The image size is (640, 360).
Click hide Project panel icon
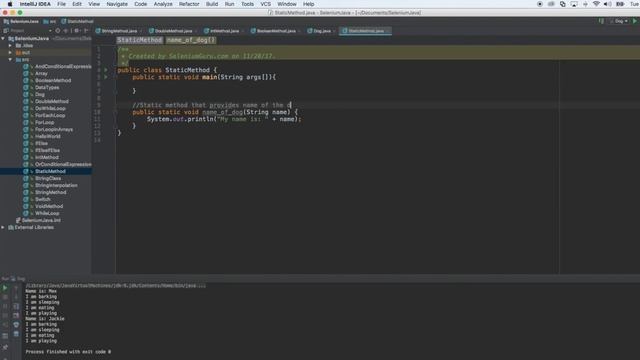point(86,31)
